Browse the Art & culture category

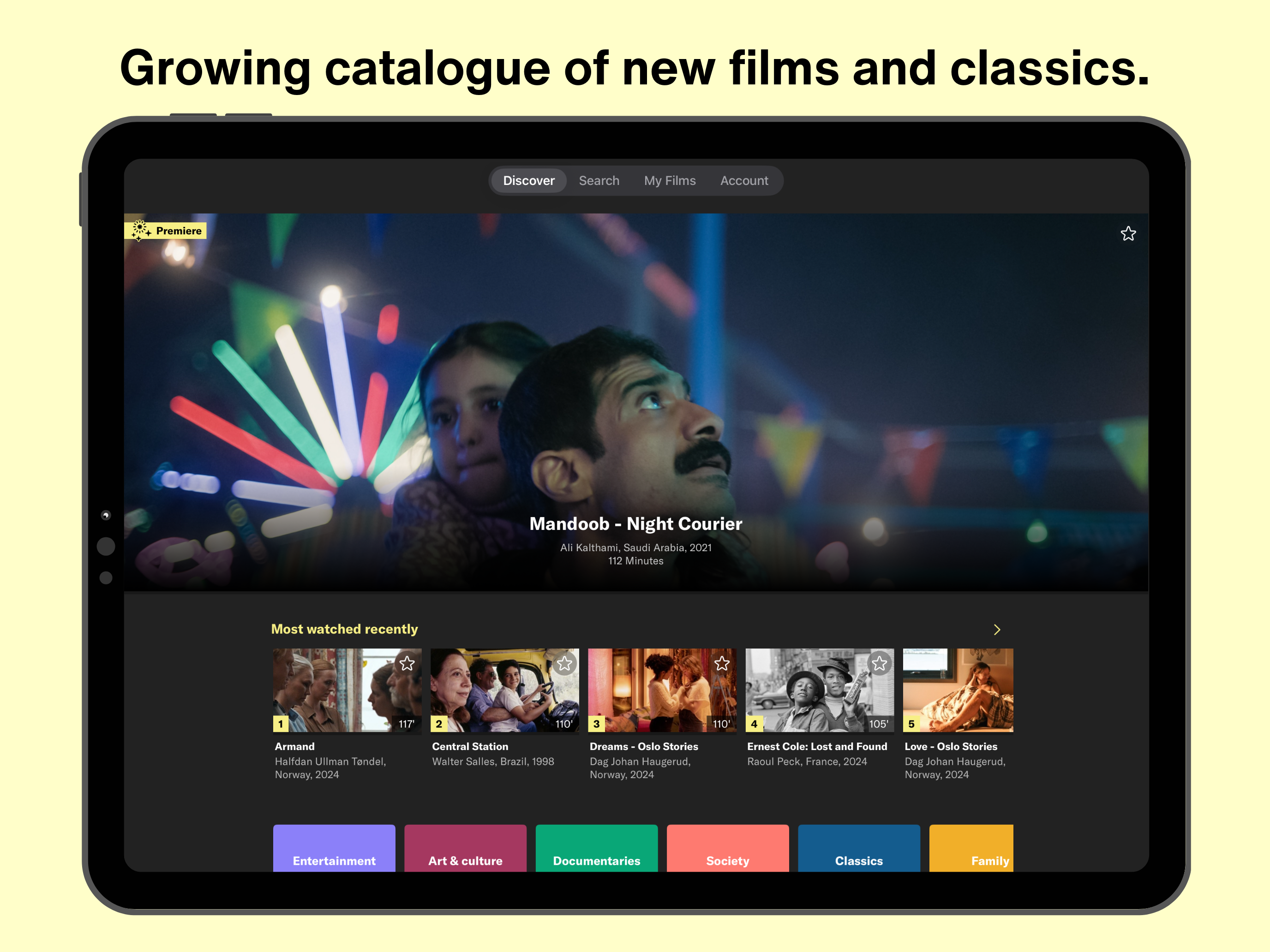coord(465,849)
